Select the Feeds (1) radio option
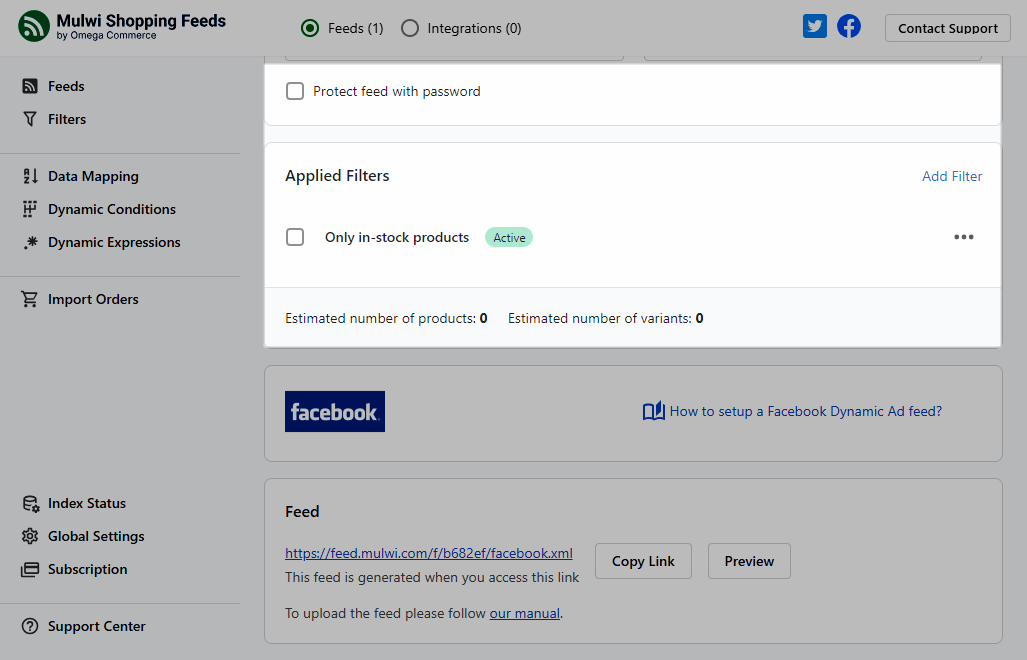Screen dimensions: 1027x660 [x=310, y=29]
